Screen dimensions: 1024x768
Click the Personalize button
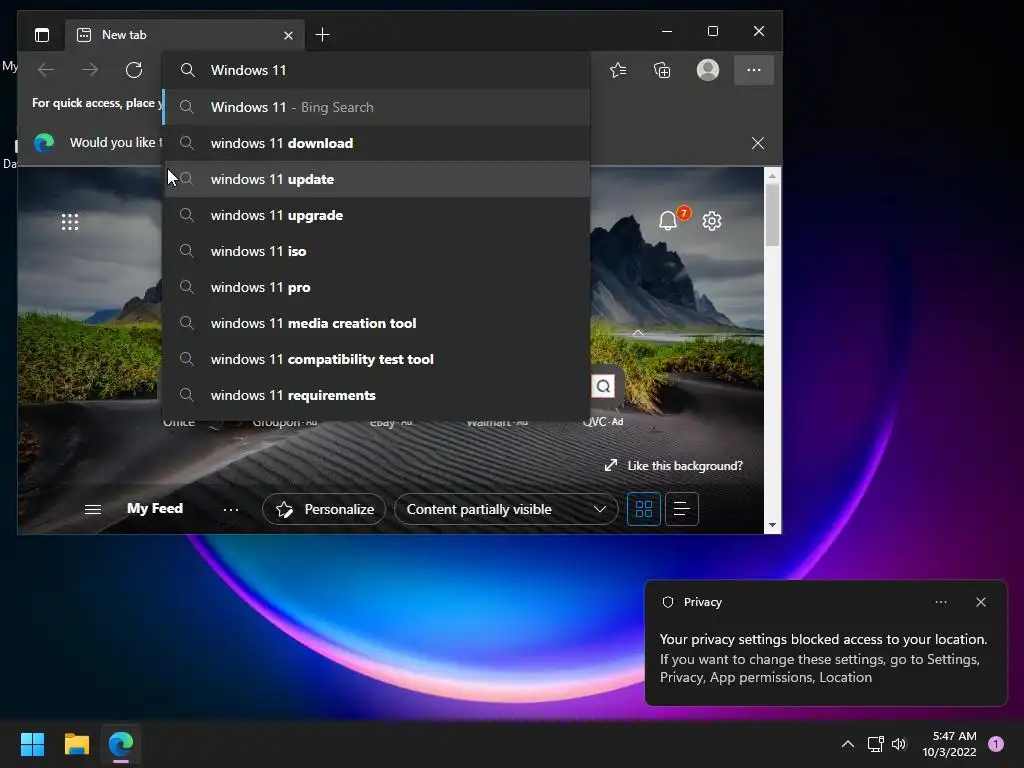324,509
